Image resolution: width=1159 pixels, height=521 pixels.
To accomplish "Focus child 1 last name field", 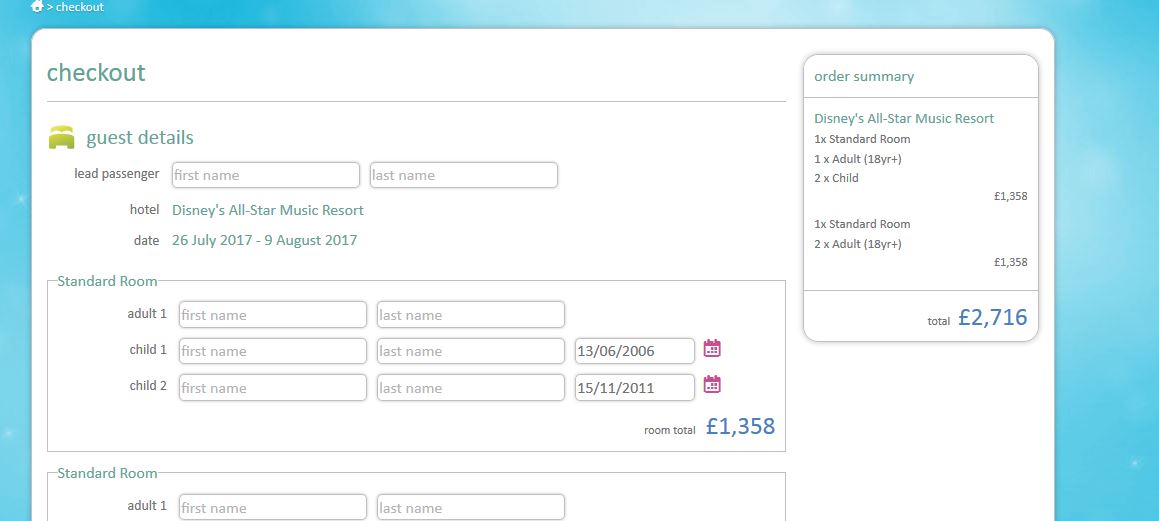I will point(471,351).
